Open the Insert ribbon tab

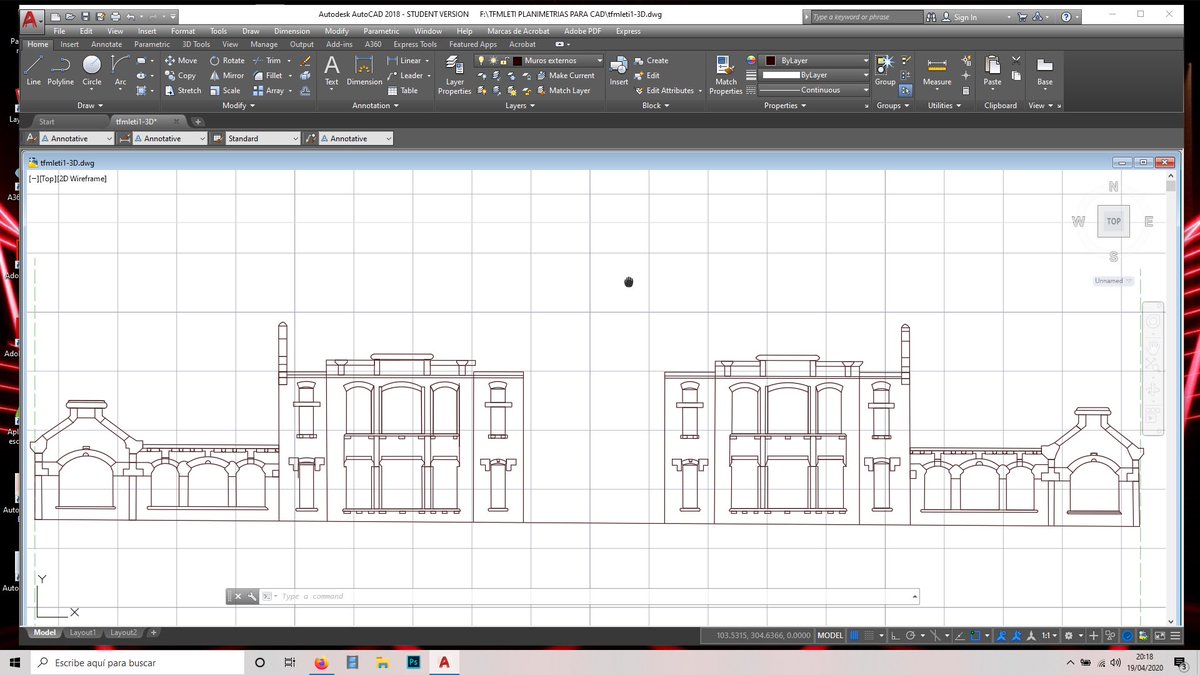69,44
